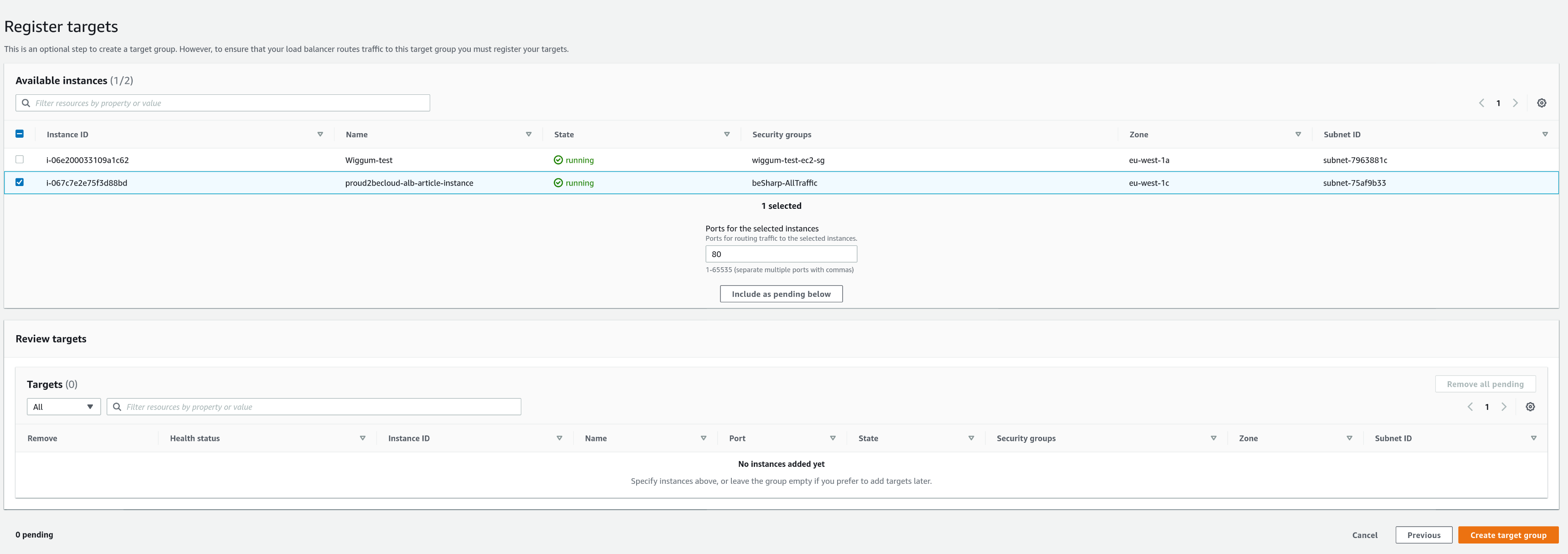The height and width of the screenshot is (554, 1568).
Task: Check the i-06e200033109a1c62 instance checkbox
Action: point(20,160)
